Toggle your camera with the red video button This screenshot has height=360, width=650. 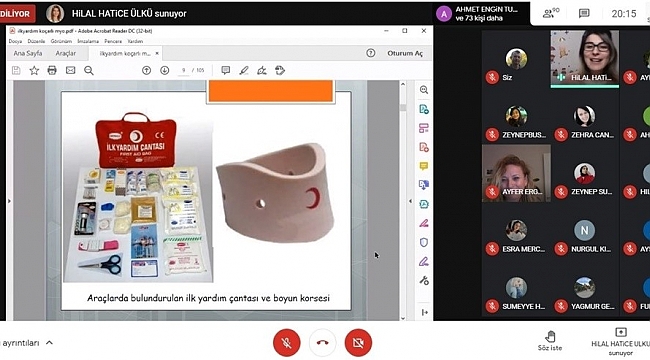(358, 343)
